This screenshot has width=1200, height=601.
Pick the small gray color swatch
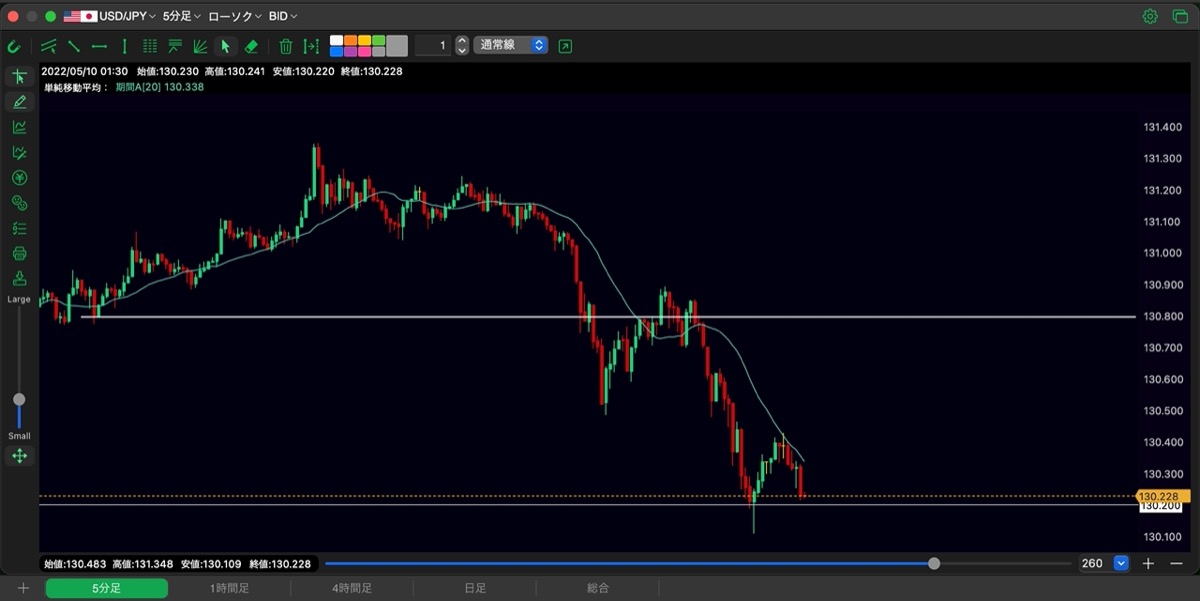(378, 51)
